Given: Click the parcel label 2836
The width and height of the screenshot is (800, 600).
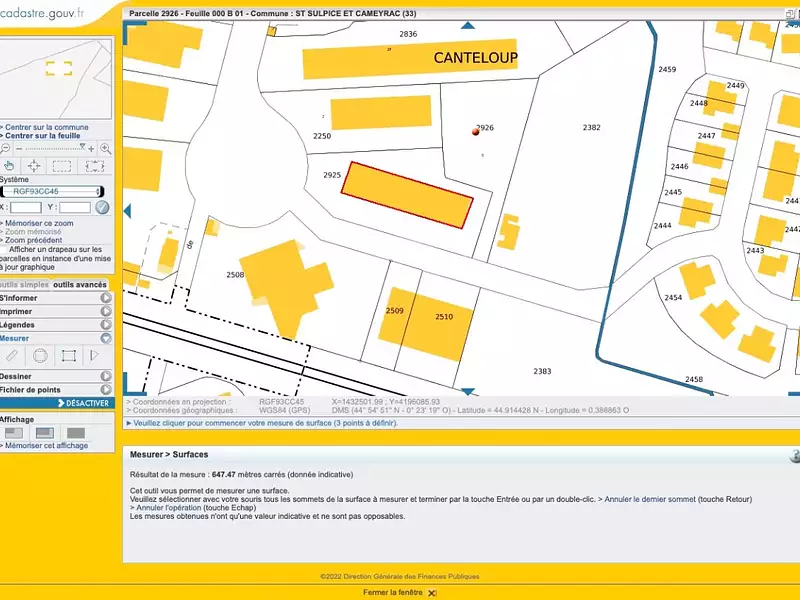Looking at the screenshot, I should coord(408,34).
